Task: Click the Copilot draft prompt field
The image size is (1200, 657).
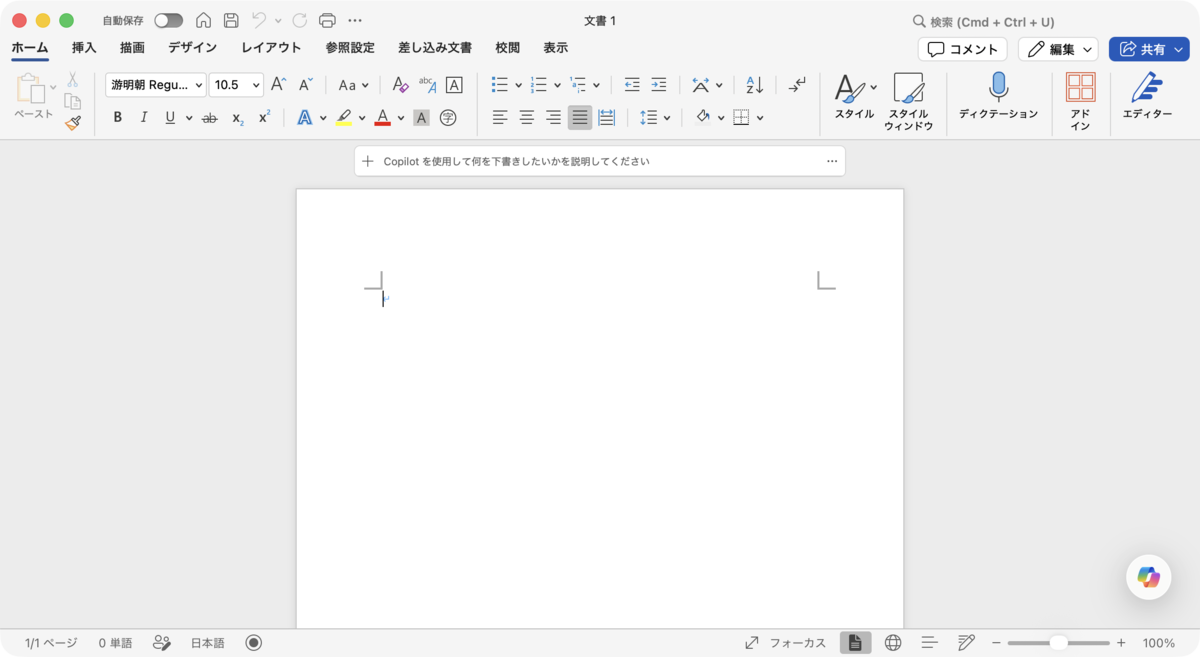Action: [x=600, y=161]
